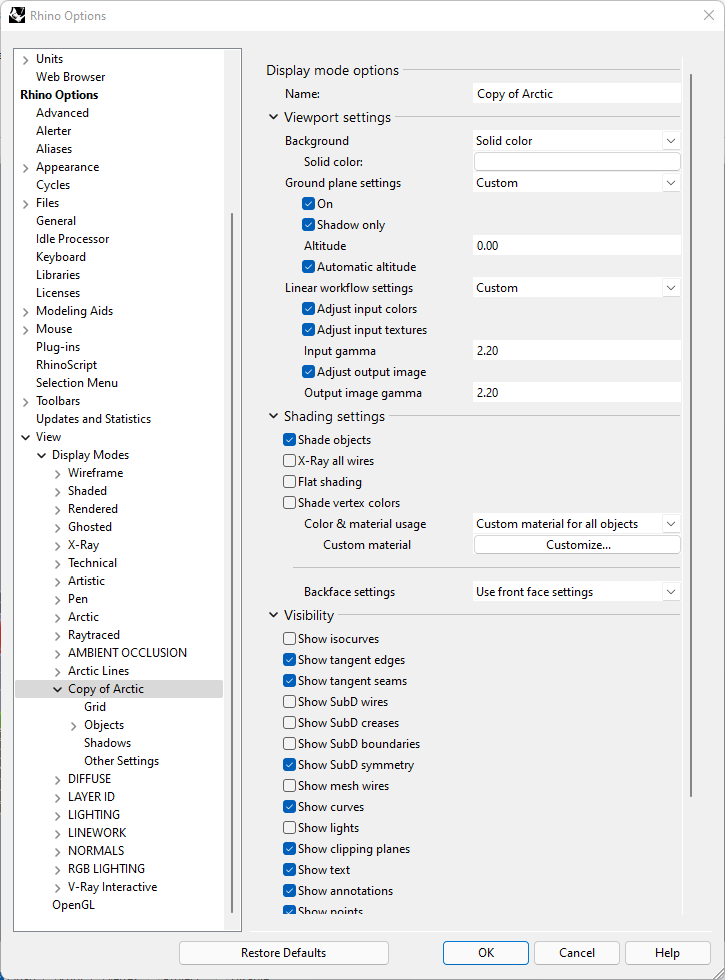Open Linear workflow settings dropdown
This screenshot has width=725, height=980.
click(x=576, y=288)
